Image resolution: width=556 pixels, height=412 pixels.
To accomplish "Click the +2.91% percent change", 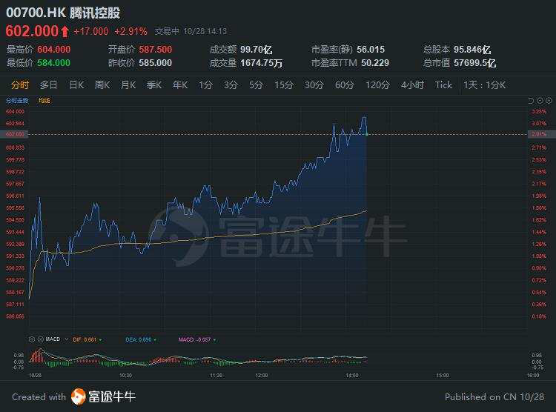I will click(131, 32).
